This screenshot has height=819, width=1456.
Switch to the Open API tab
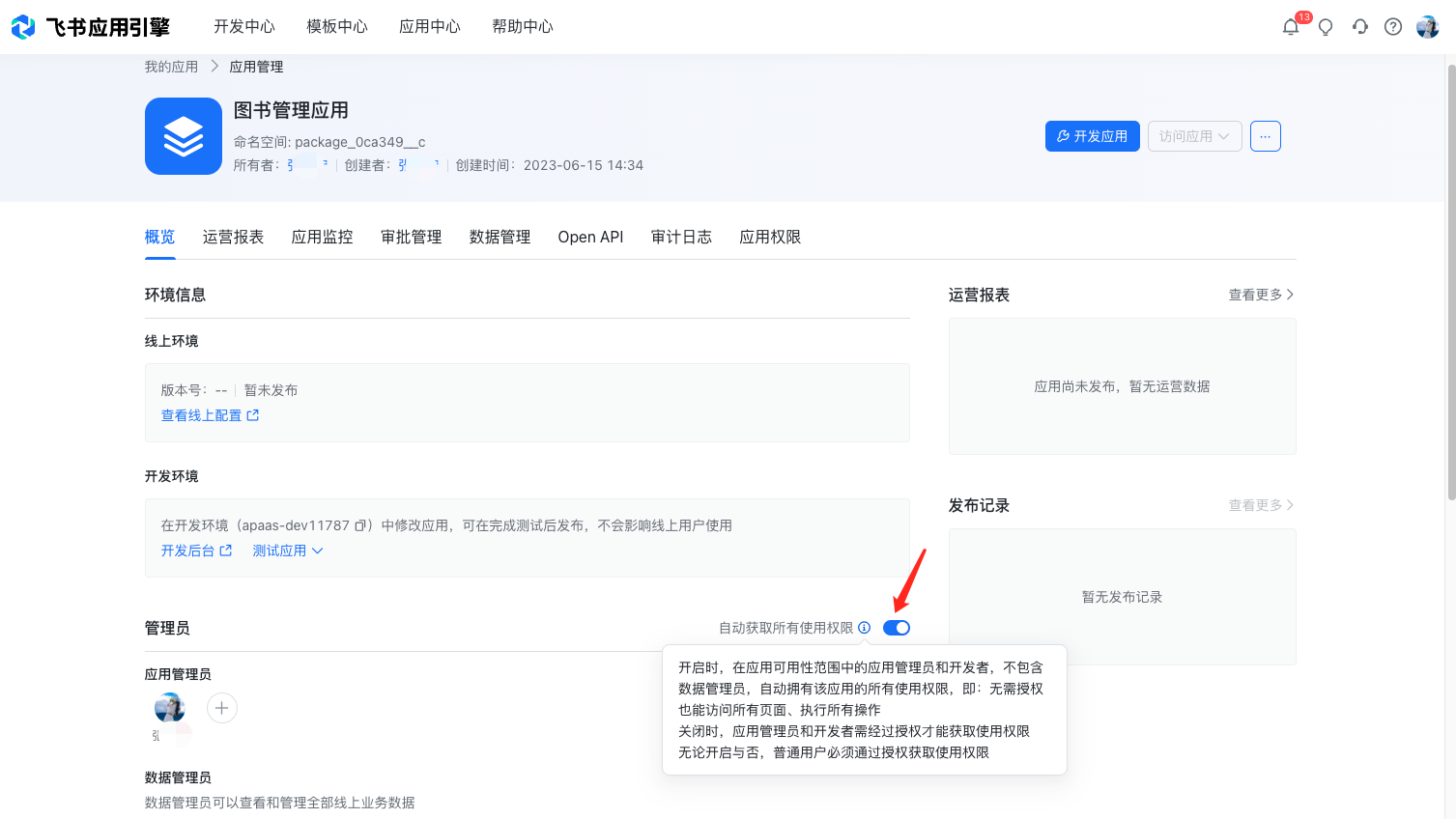(x=590, y=237)
